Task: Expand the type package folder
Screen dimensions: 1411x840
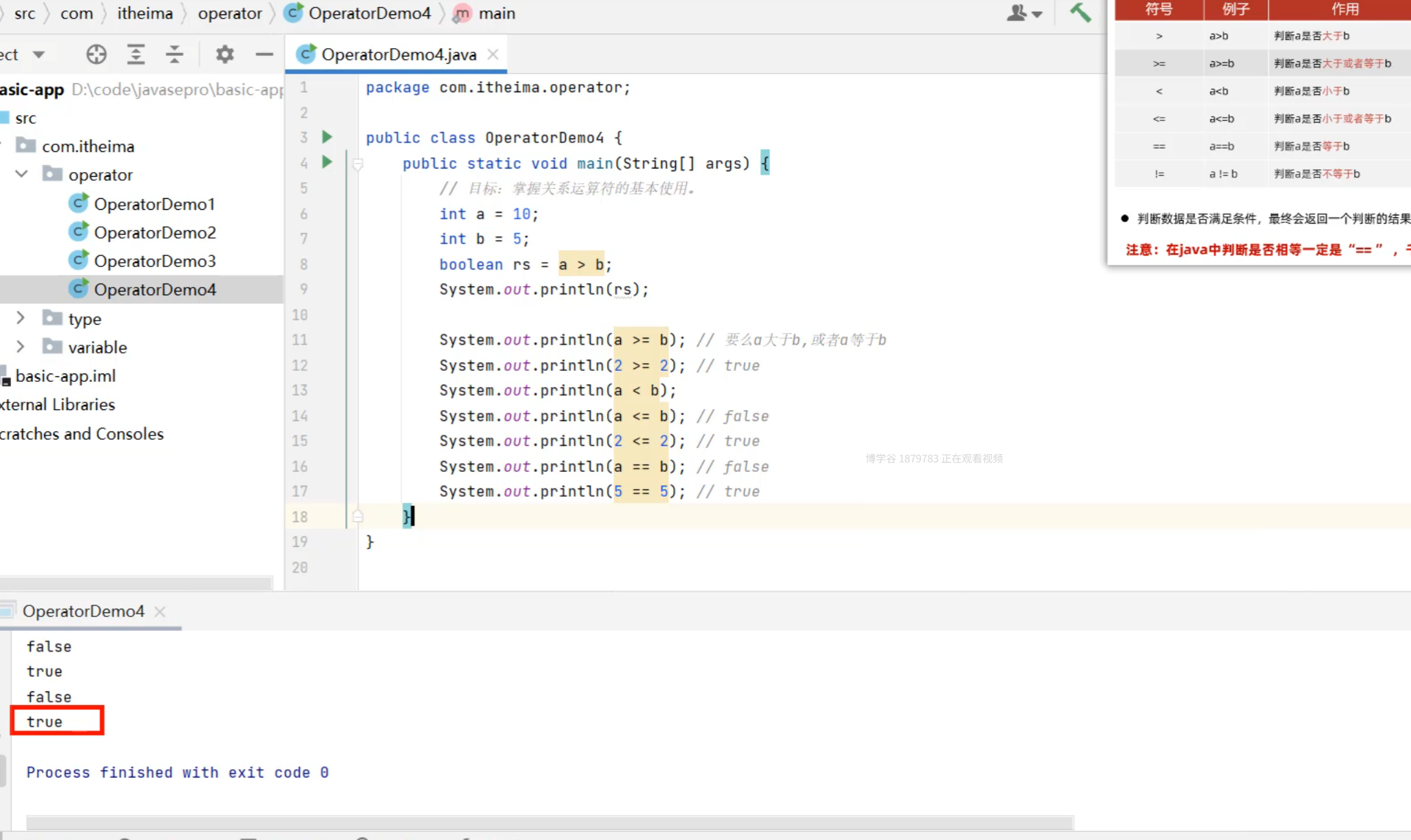Action: 21,318
